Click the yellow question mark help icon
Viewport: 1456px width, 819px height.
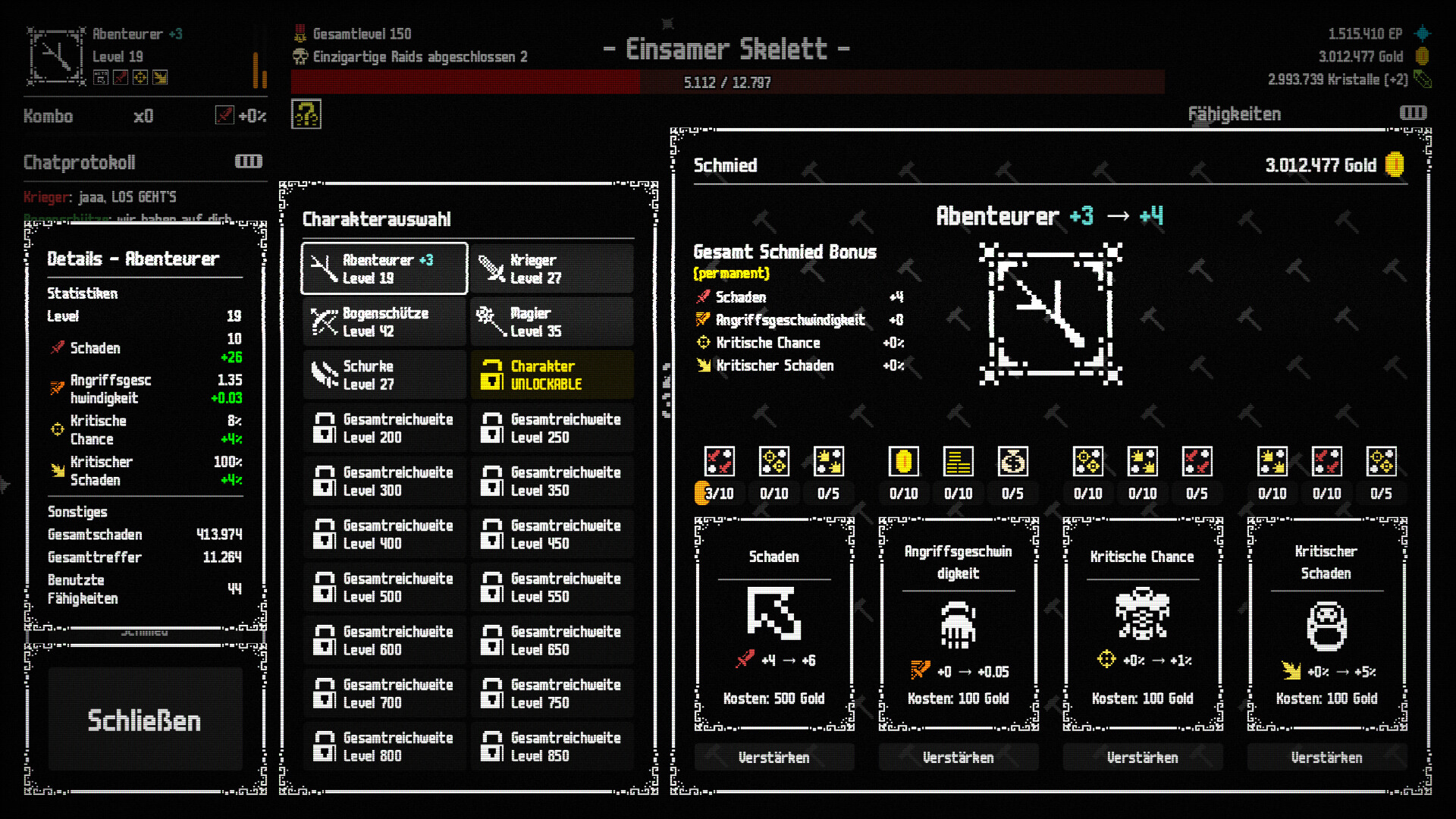coord(306,115)
